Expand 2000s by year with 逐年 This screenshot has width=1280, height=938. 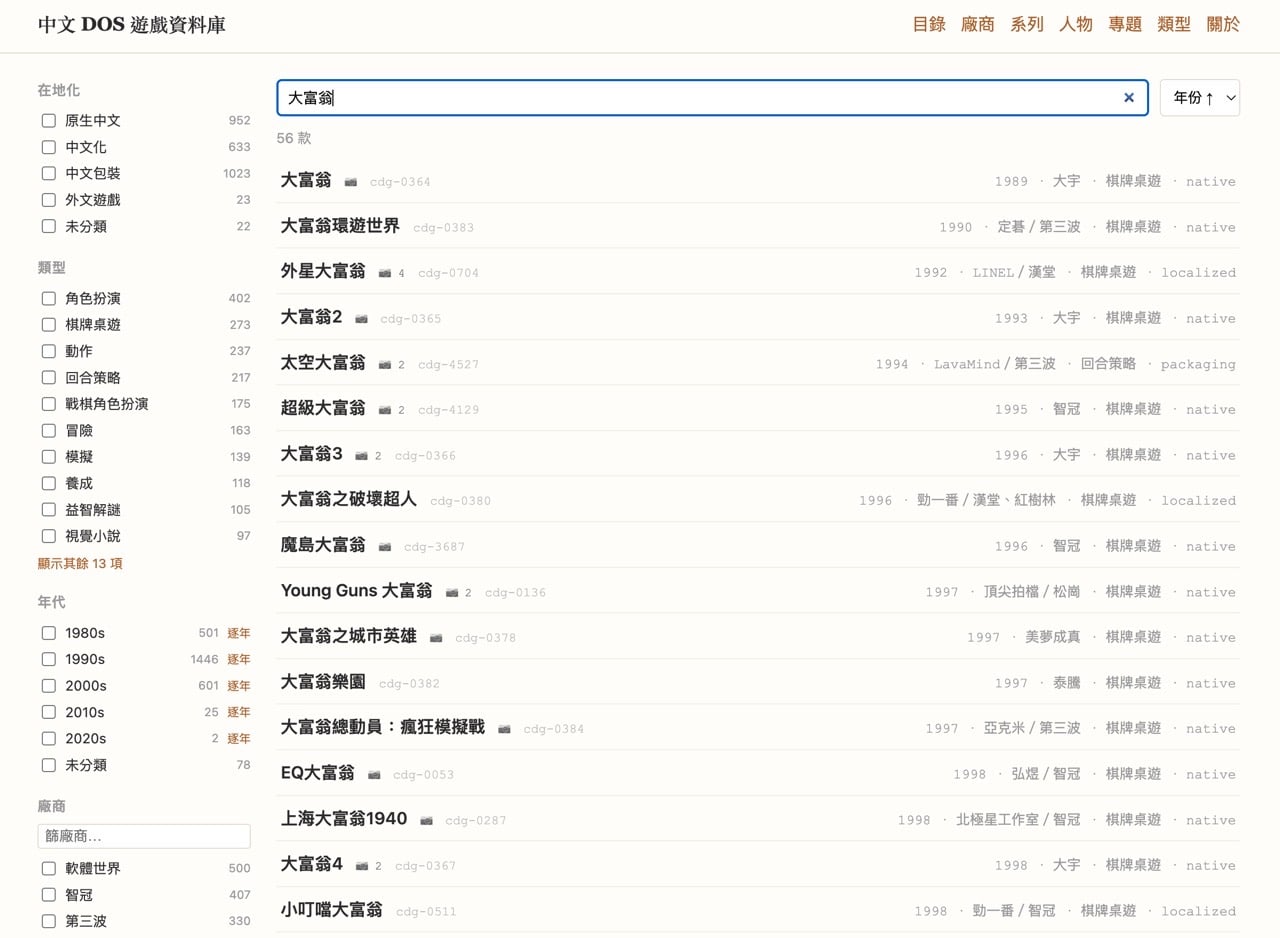[x=239, y=686]
